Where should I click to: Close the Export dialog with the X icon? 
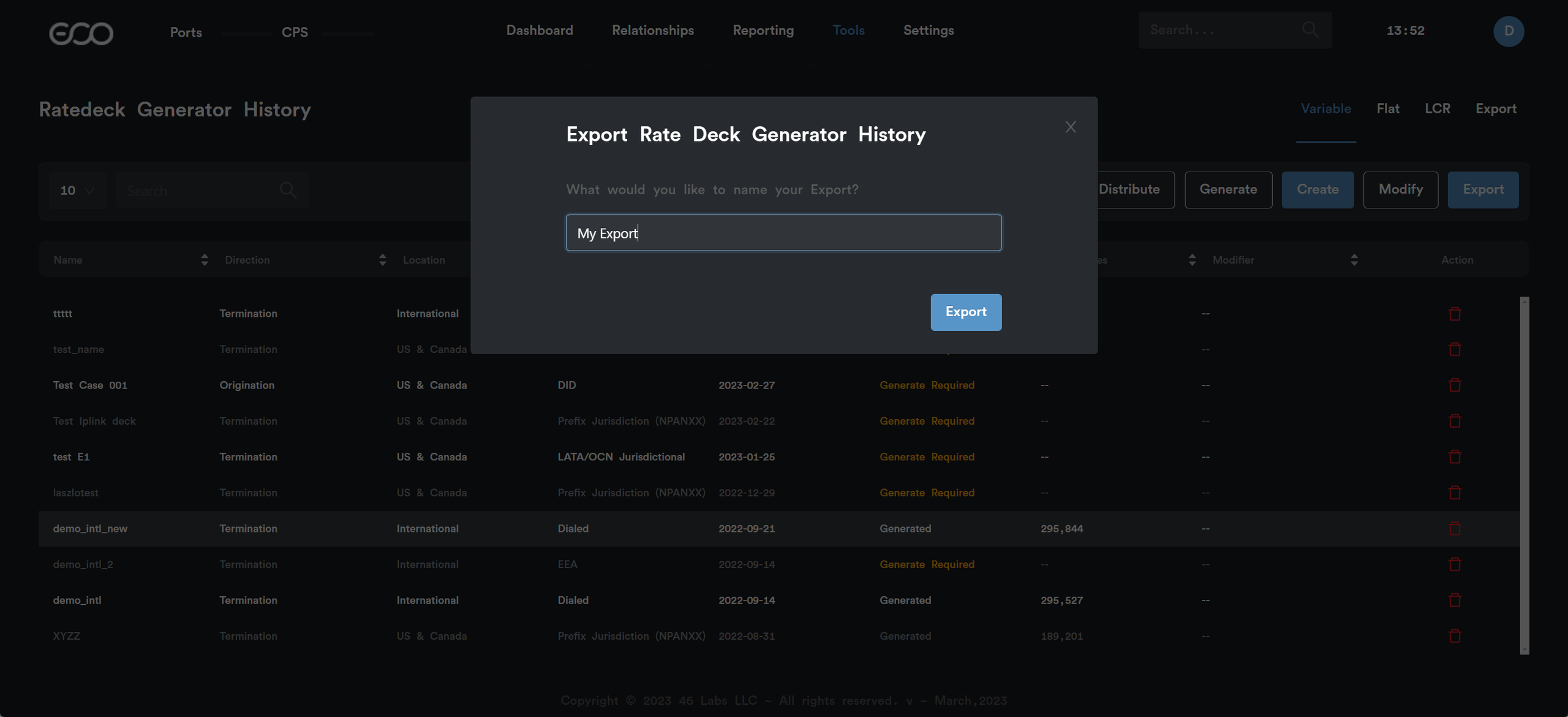pos(1070,127)
